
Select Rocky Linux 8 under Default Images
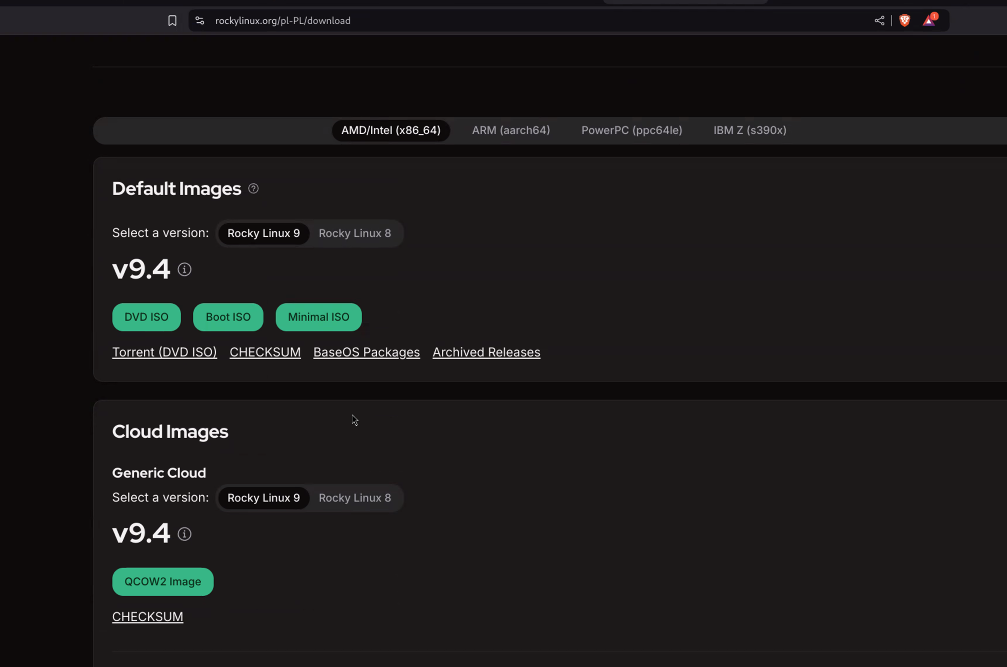coord(355,233)
